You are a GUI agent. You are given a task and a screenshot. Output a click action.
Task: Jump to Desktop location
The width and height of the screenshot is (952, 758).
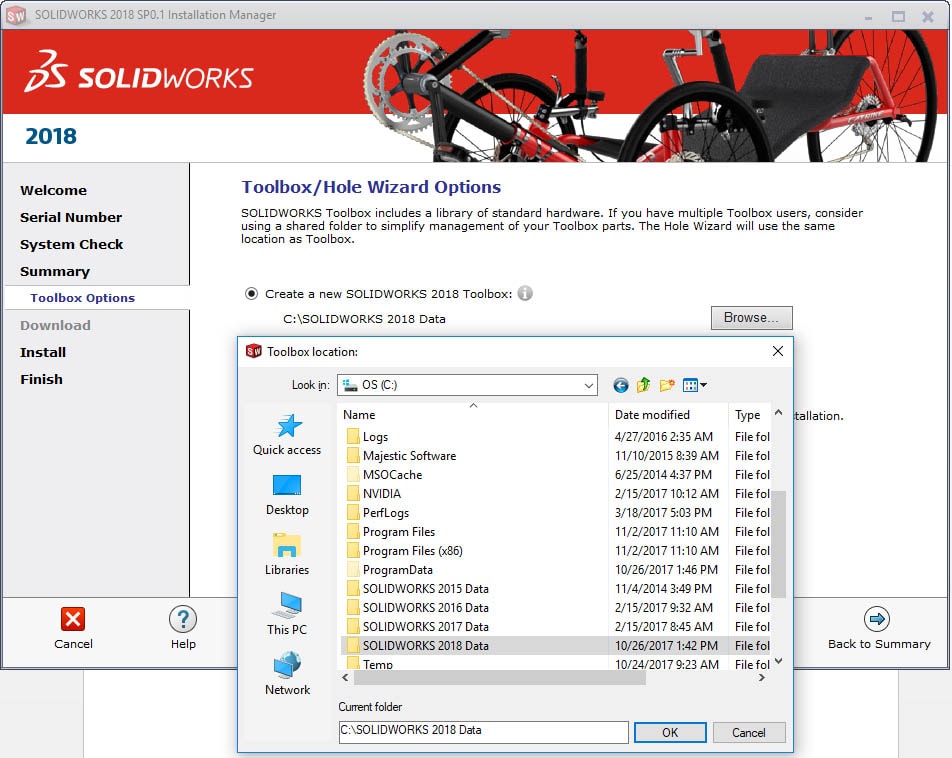click(287, 495)
